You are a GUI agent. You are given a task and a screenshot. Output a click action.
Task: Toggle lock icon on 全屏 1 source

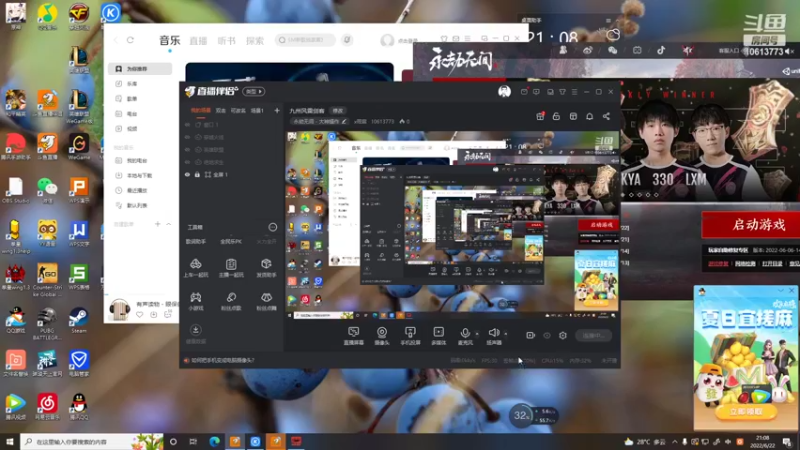point(197,174)
